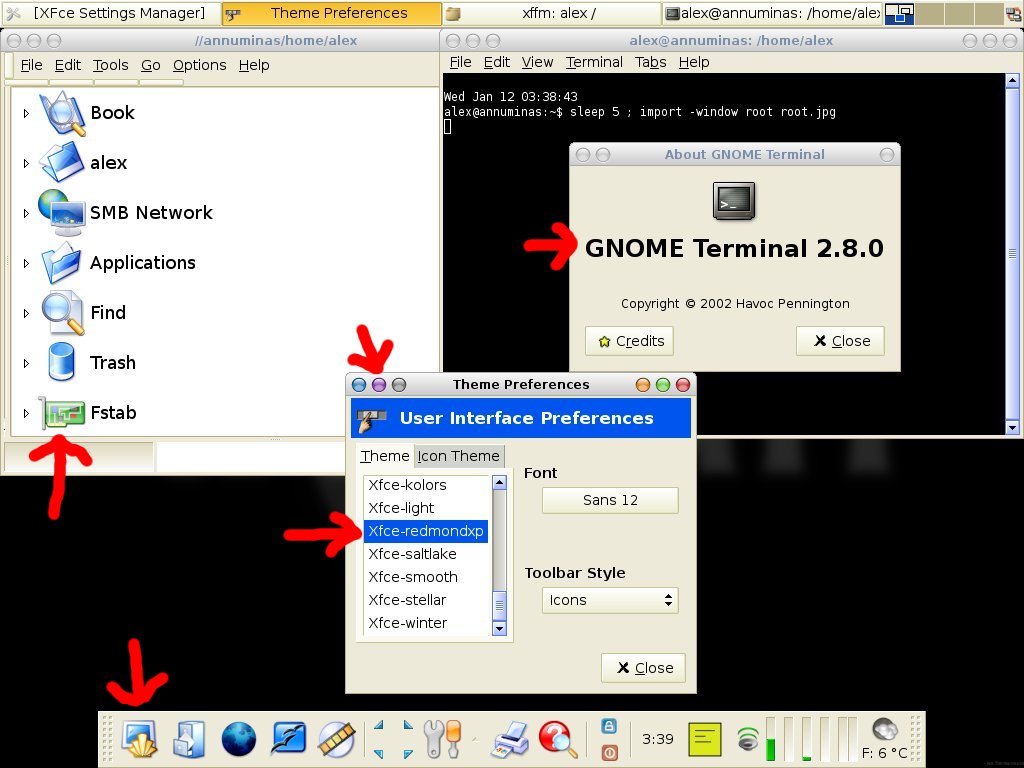The height and width of the screenshot is (768, 1024).
Task: Expand the Applications tree node
Action: 26,263
